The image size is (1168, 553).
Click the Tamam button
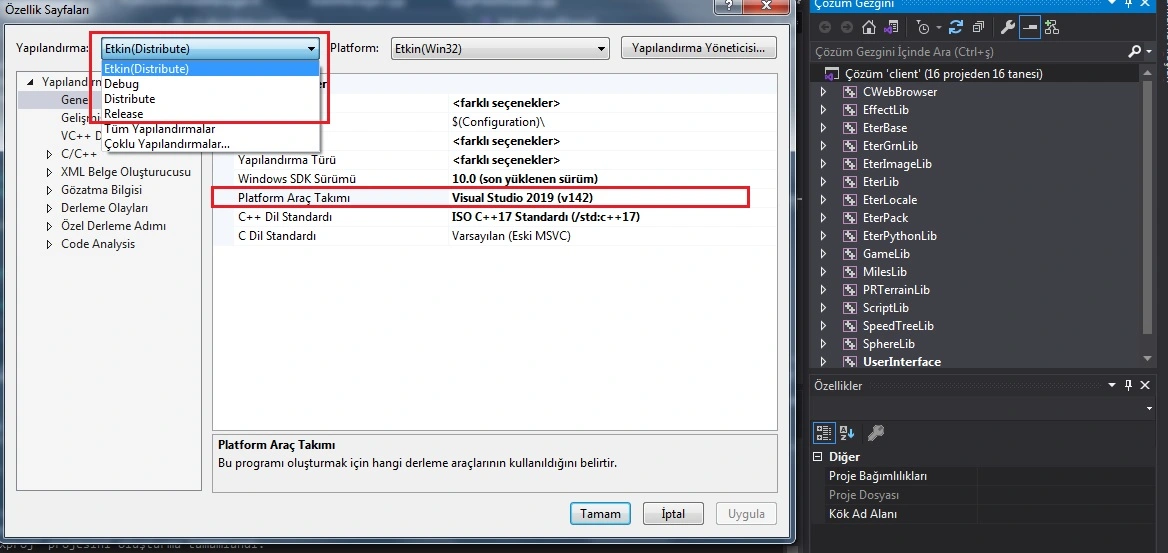[600, 514]
